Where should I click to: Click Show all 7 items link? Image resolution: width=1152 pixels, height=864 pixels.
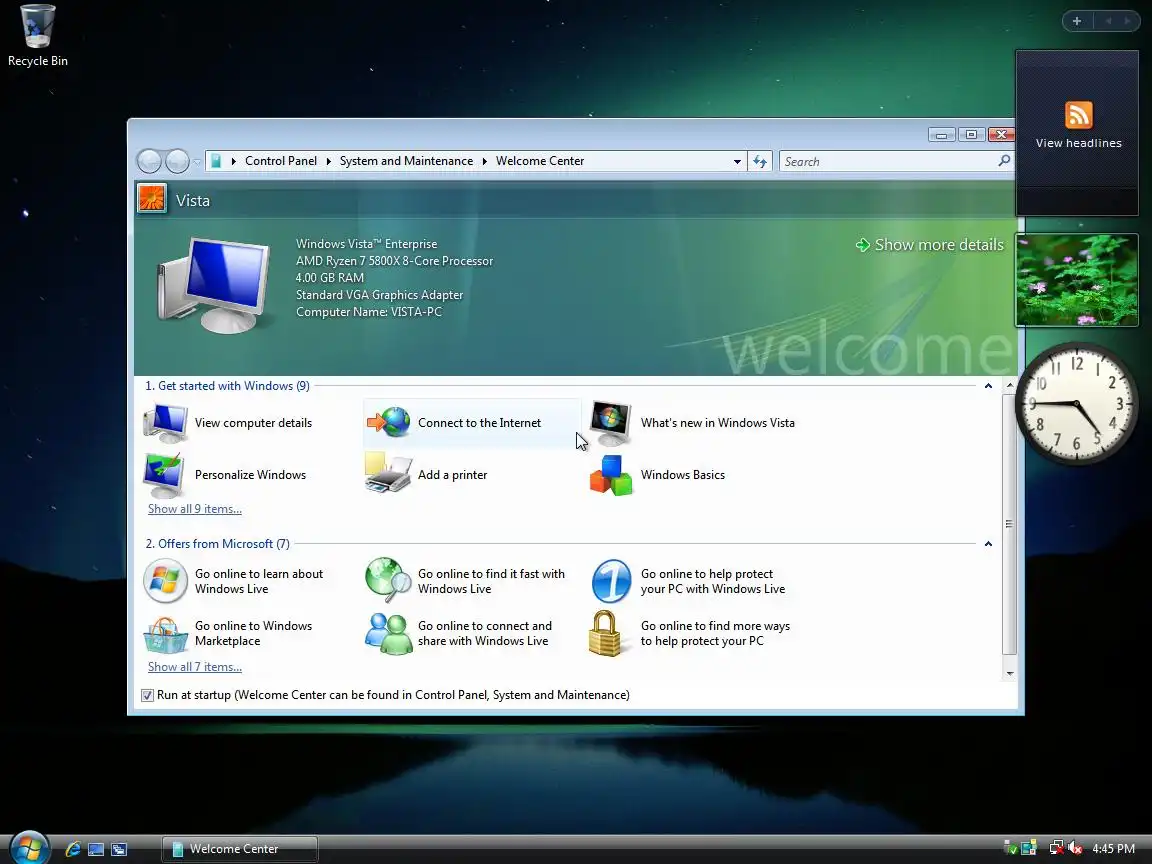tap(195, 666)
